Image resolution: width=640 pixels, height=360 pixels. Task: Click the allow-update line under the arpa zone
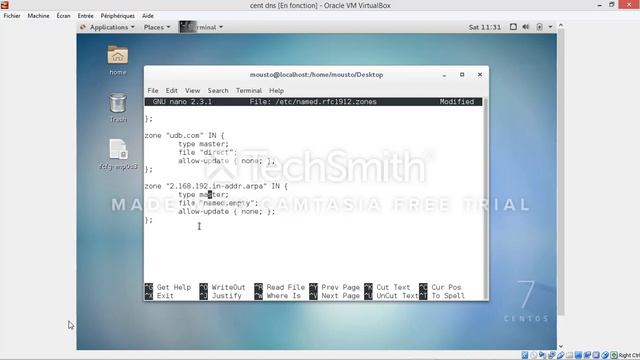coord(227,211)
